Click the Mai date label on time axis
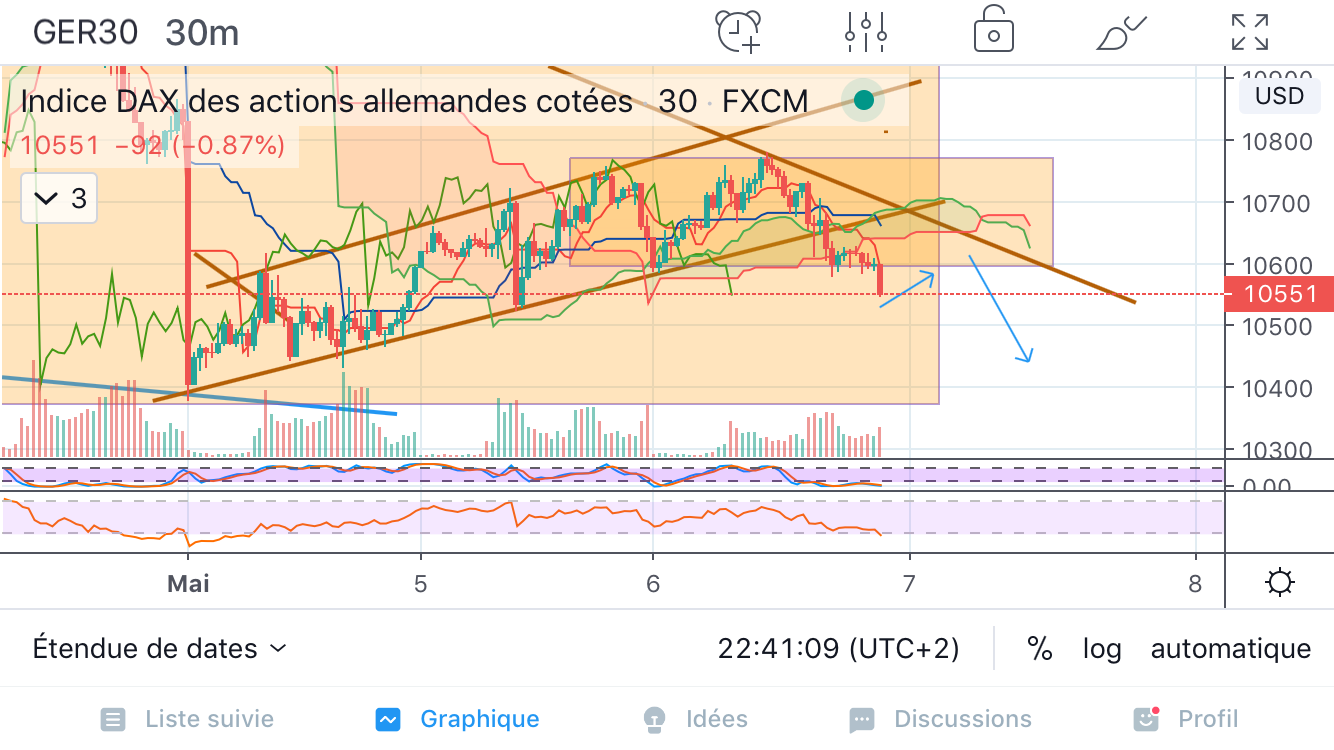The image size is (1334, 750). point(188,582)
